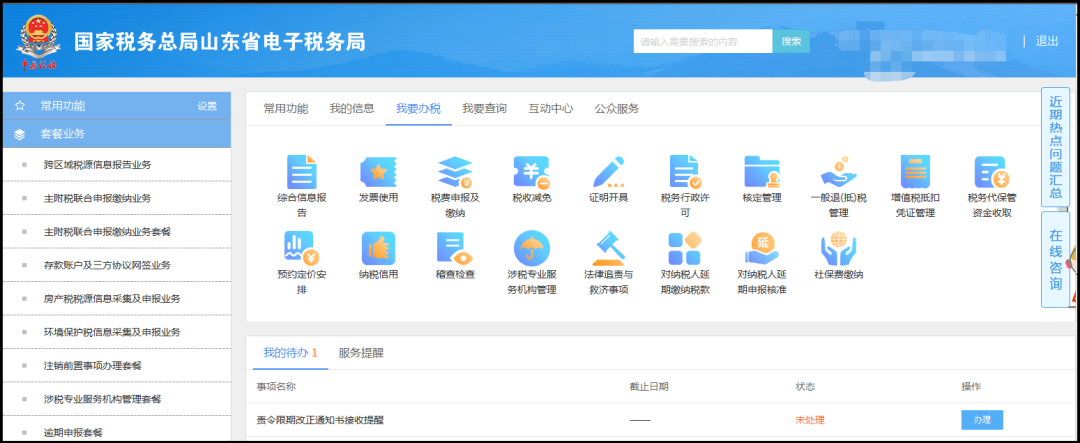Open the 社保费缴纳 icon
1080x443 pixels.
(838, 249)
